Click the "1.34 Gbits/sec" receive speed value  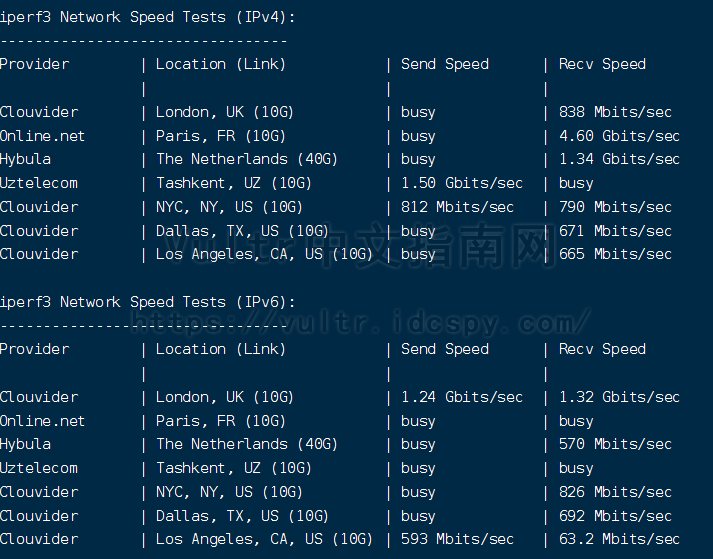pyautogui.click(x=619, y=159)
